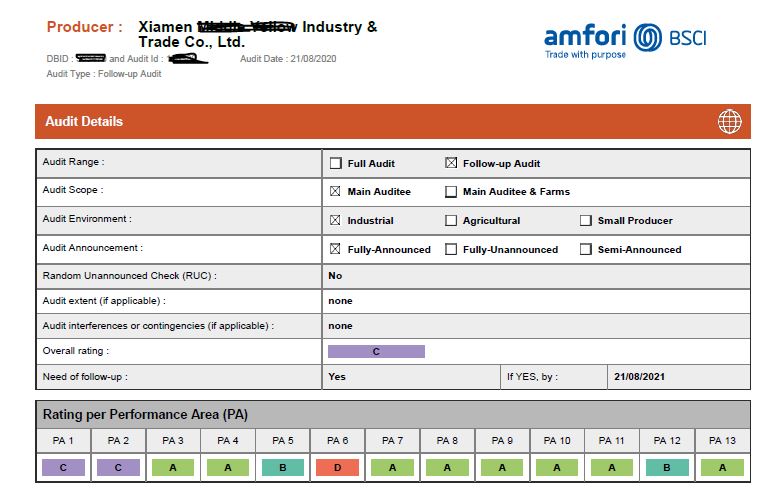Toggle the Main Auditee checkbox

335,191
